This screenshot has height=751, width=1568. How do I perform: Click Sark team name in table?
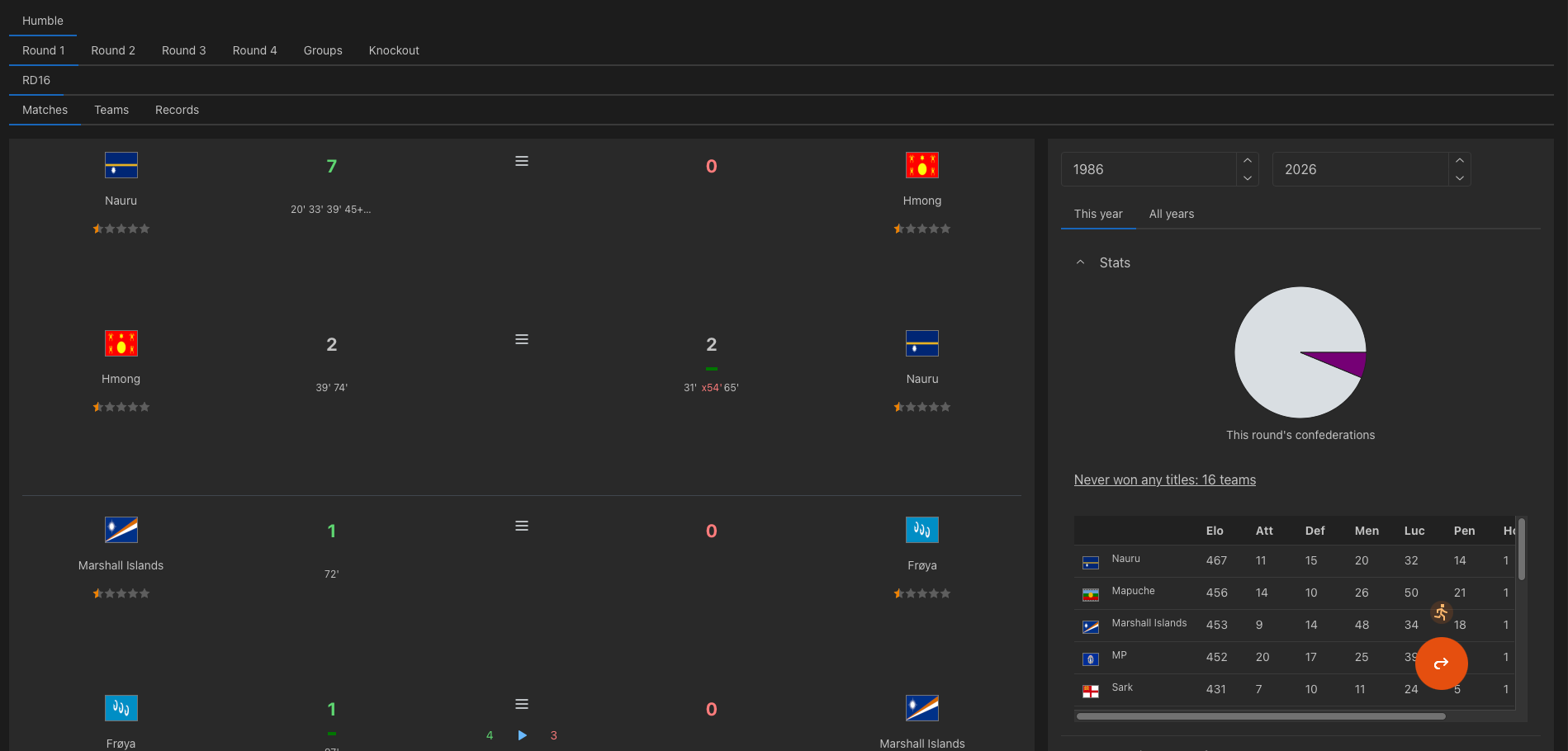pyautogui.click(x=1122, y=687)
